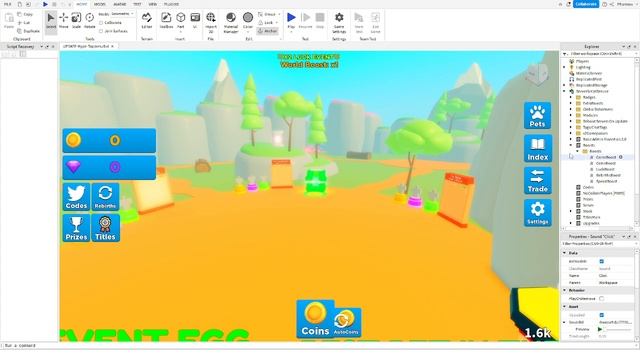
Task: Click the Copy command
Action: (x=25, y=14)
